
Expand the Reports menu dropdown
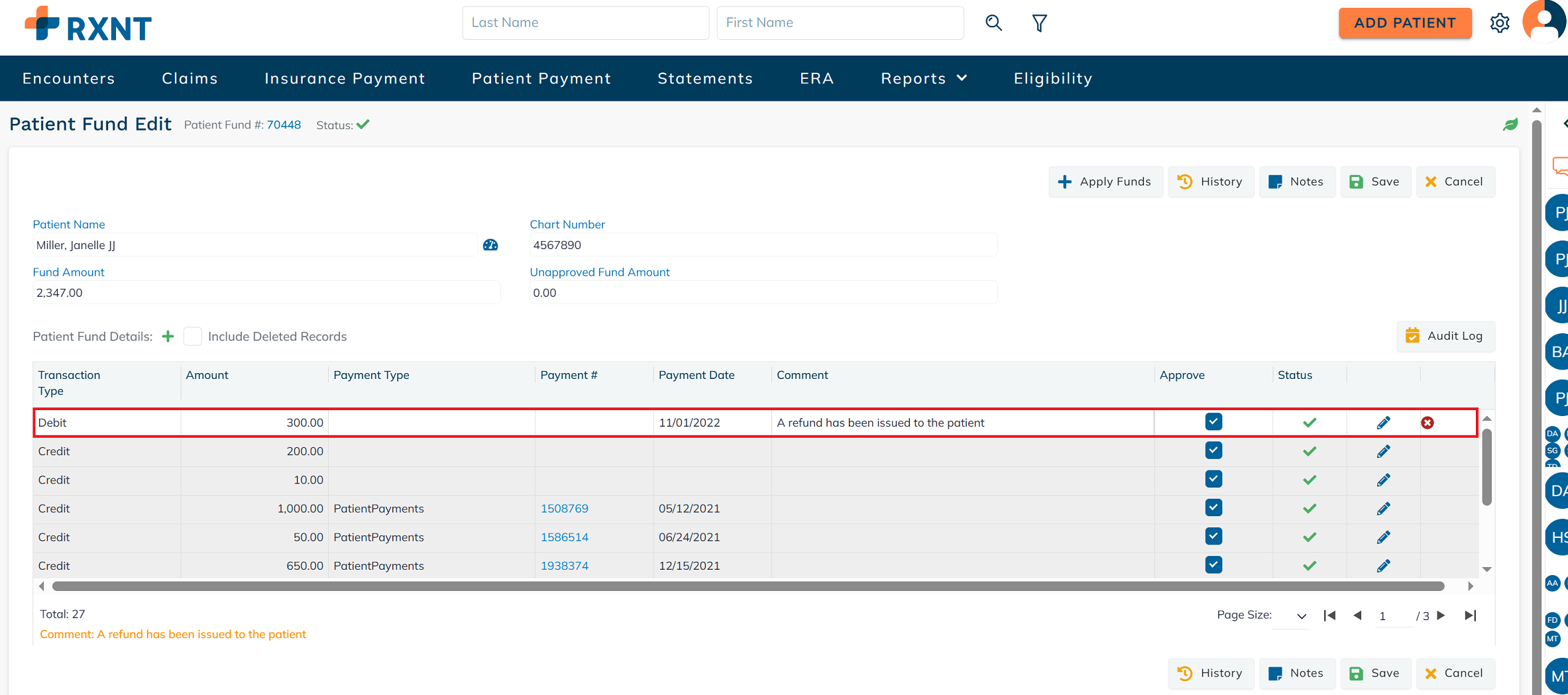(924, 78)
